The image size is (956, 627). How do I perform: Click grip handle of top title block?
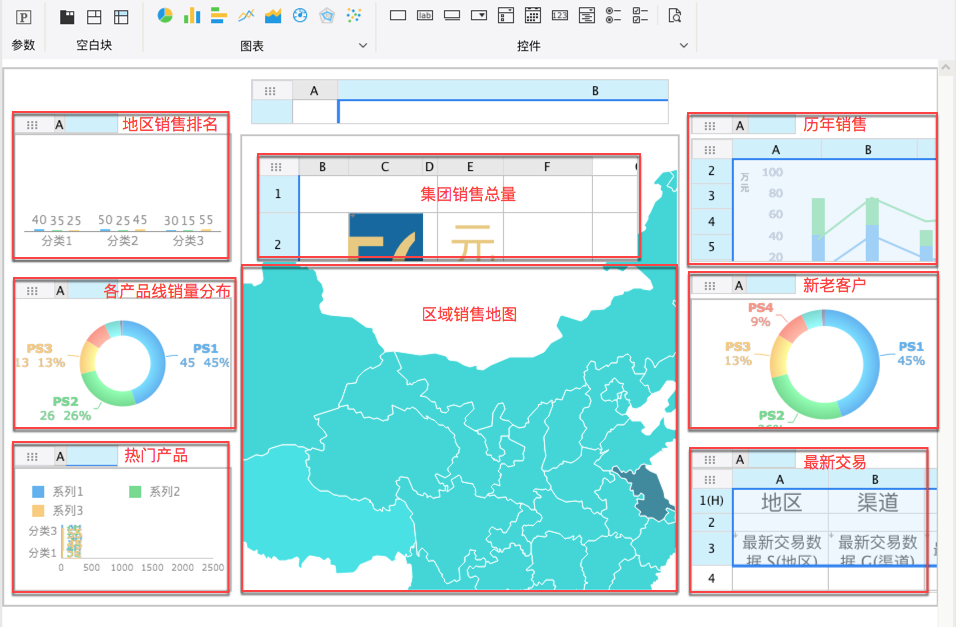[270, 91]
